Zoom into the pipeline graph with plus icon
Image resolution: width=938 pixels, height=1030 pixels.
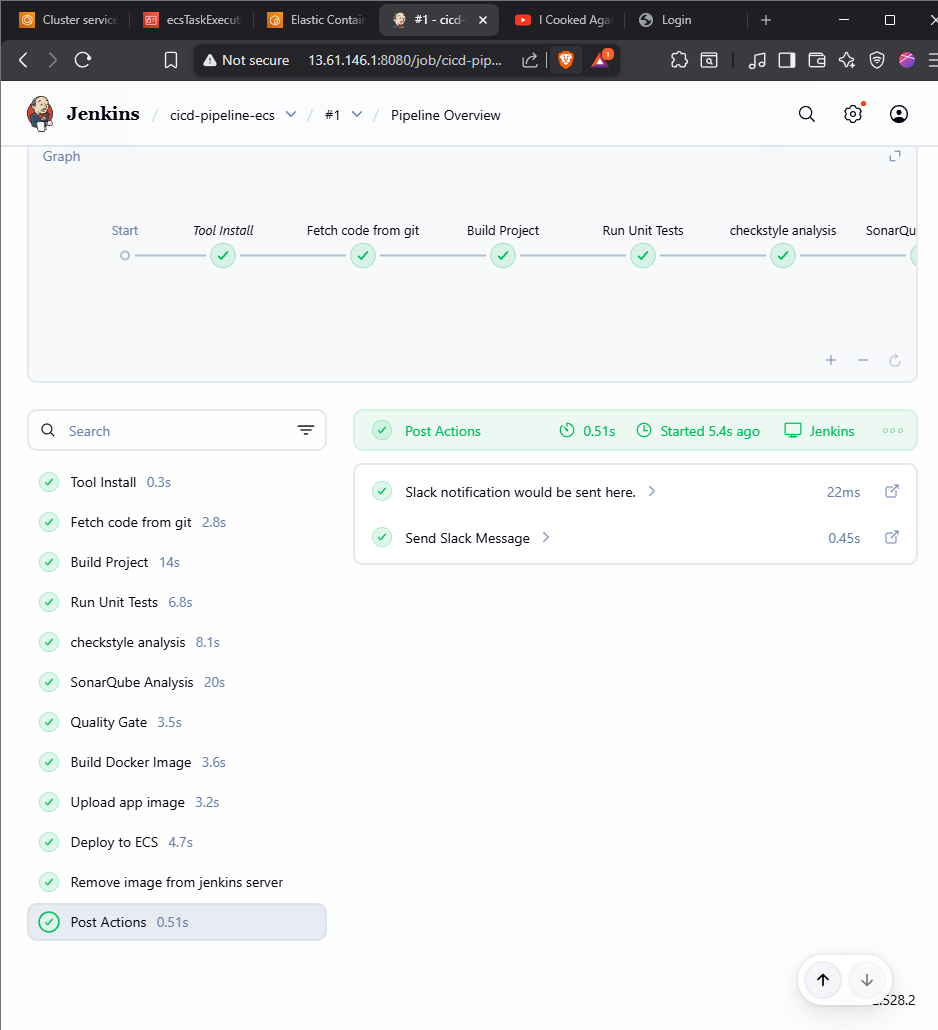(830, 360)
